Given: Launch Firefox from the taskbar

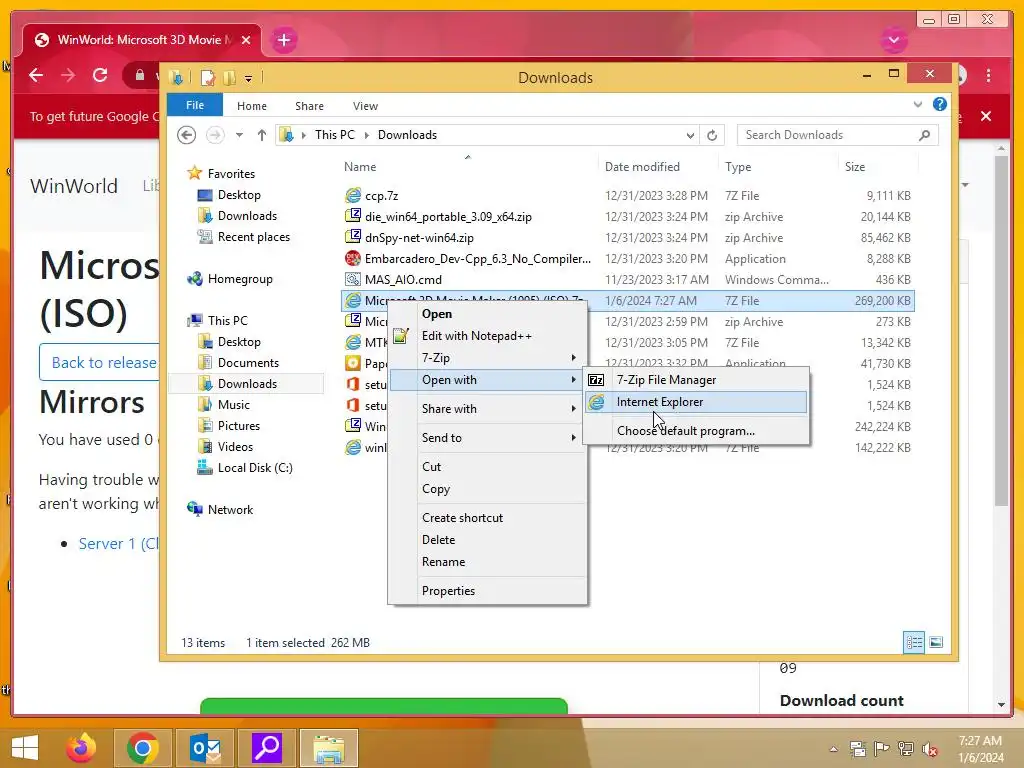Looking at the screenshot, I should pos(81,748).
